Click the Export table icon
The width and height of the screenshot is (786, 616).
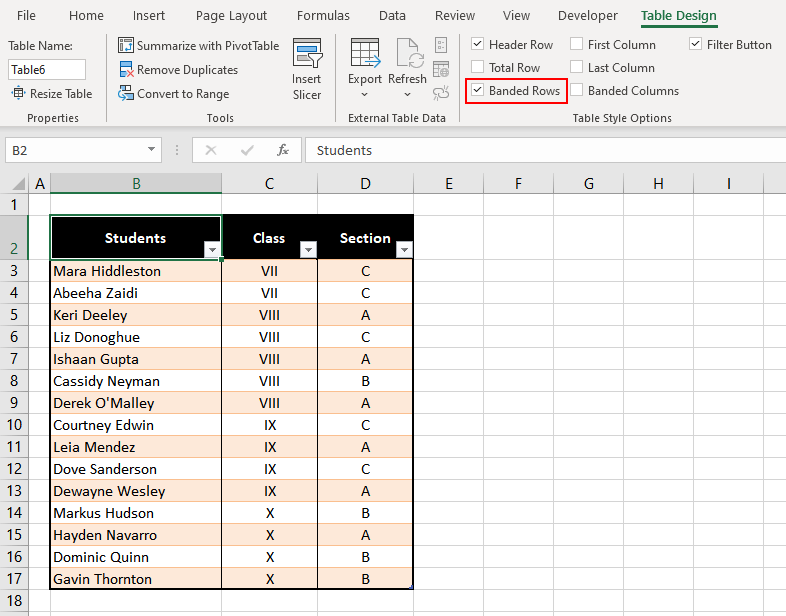(365, 53)
